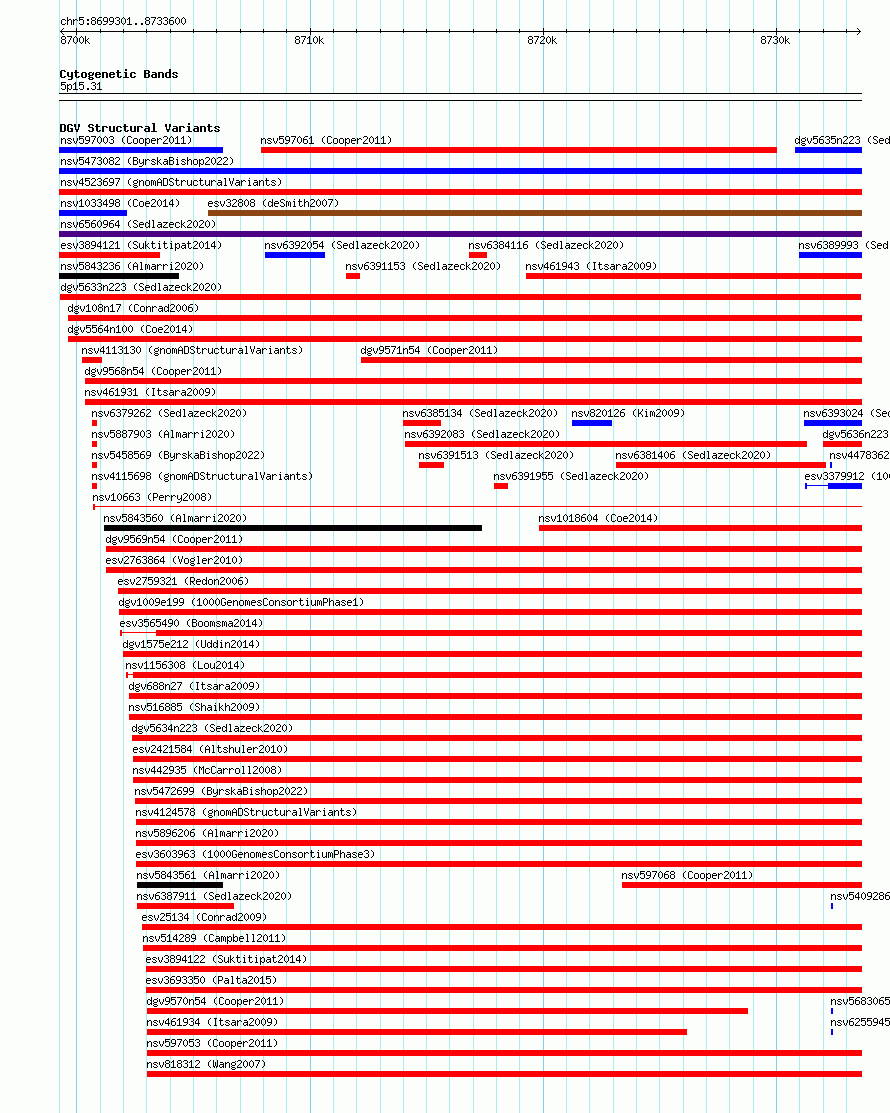
Task: Click the blue nsv6392054 feature bar
Action: pyautogui.click(x=295, y=255)
